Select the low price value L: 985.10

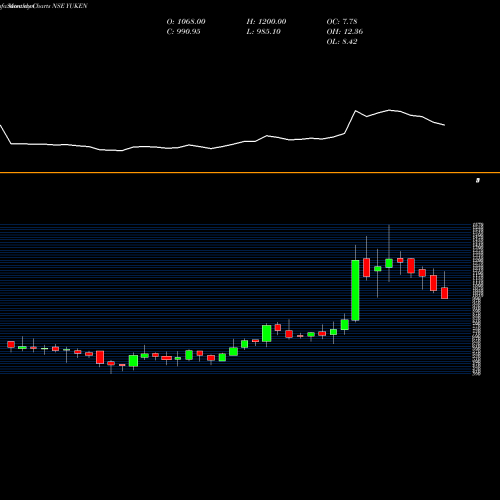(x=264, y=32)
